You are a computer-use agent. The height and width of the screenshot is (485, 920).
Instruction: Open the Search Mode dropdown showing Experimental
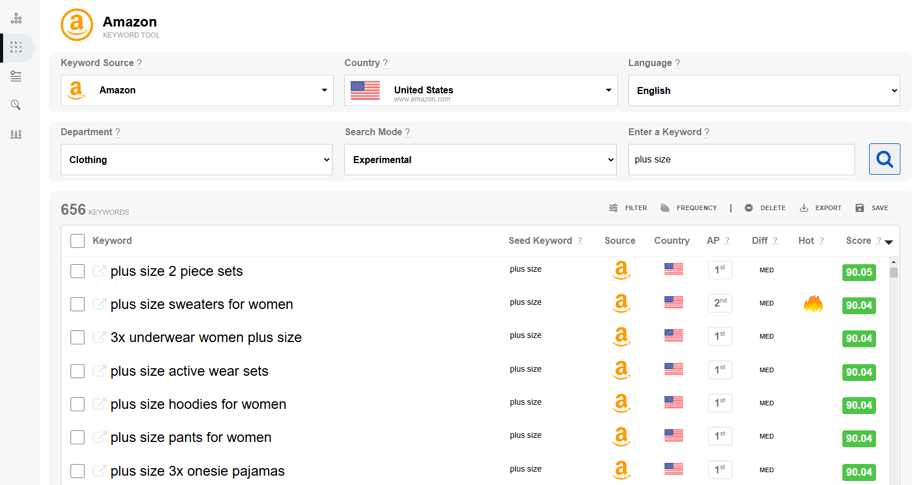(481, 160)
